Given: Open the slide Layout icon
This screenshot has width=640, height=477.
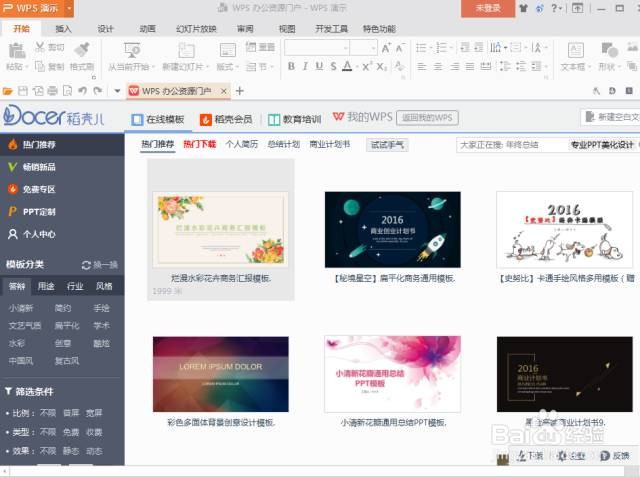Looking at the screenshot, I should (227, 51).
